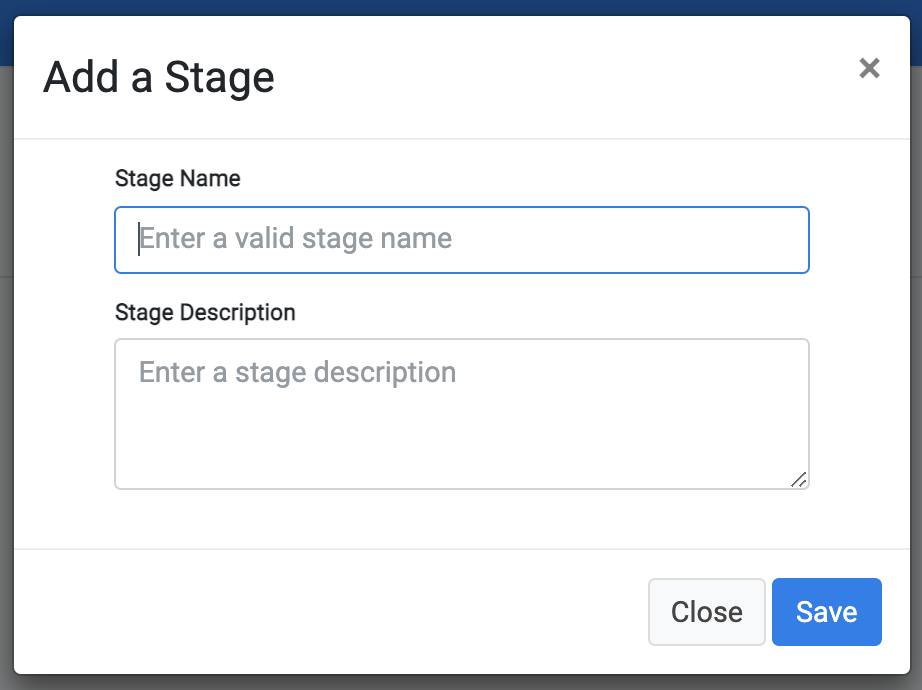Image resolution: width=922 pixels, height=690 pixels.
Task: Click divider line above the footer buttons
Action: point(462,549)
